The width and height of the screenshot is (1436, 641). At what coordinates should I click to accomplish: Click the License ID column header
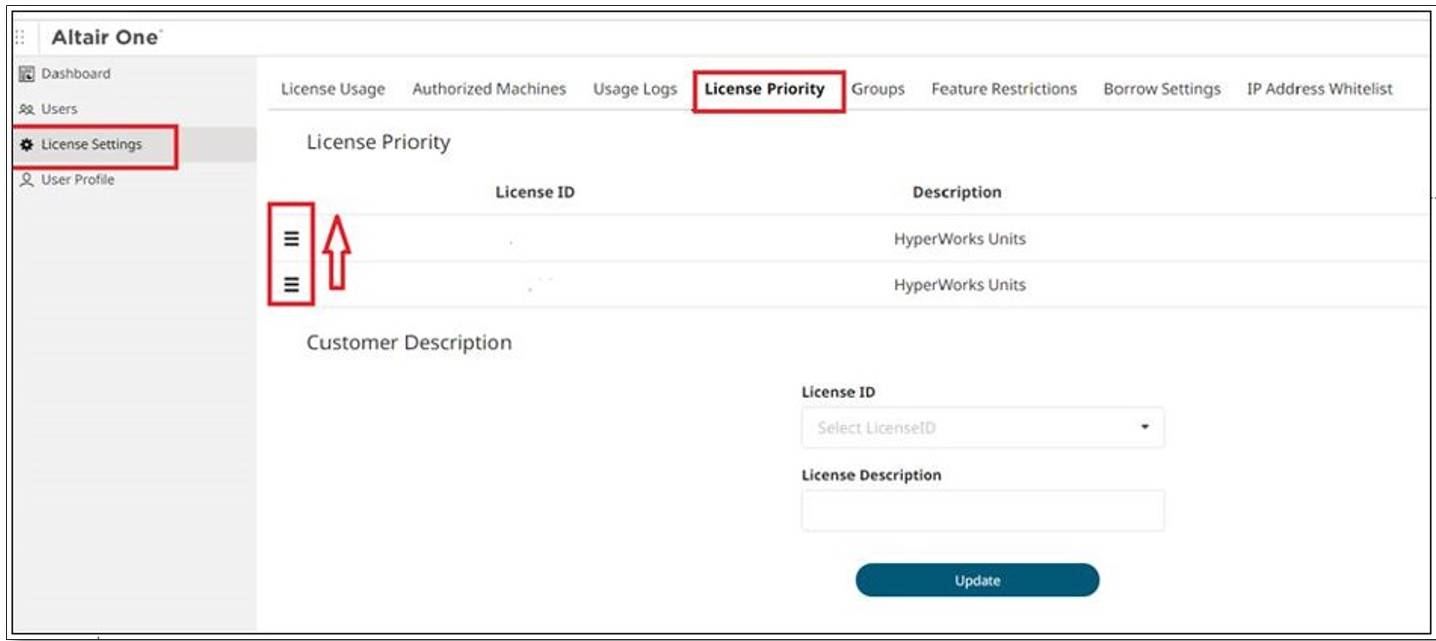click(535, 192)
